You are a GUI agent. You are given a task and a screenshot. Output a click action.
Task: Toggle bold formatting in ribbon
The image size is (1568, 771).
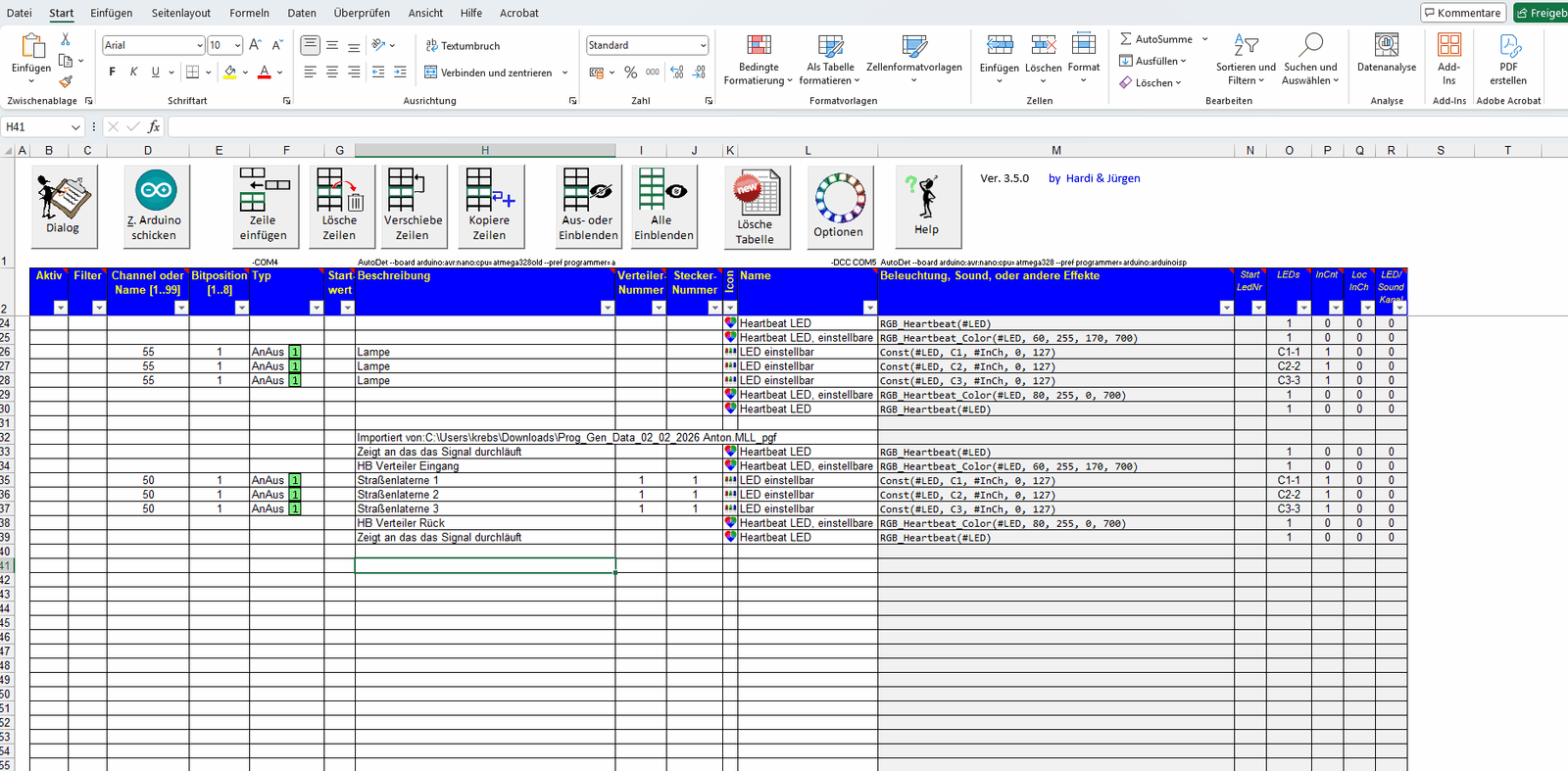click(x=113, y=72)
